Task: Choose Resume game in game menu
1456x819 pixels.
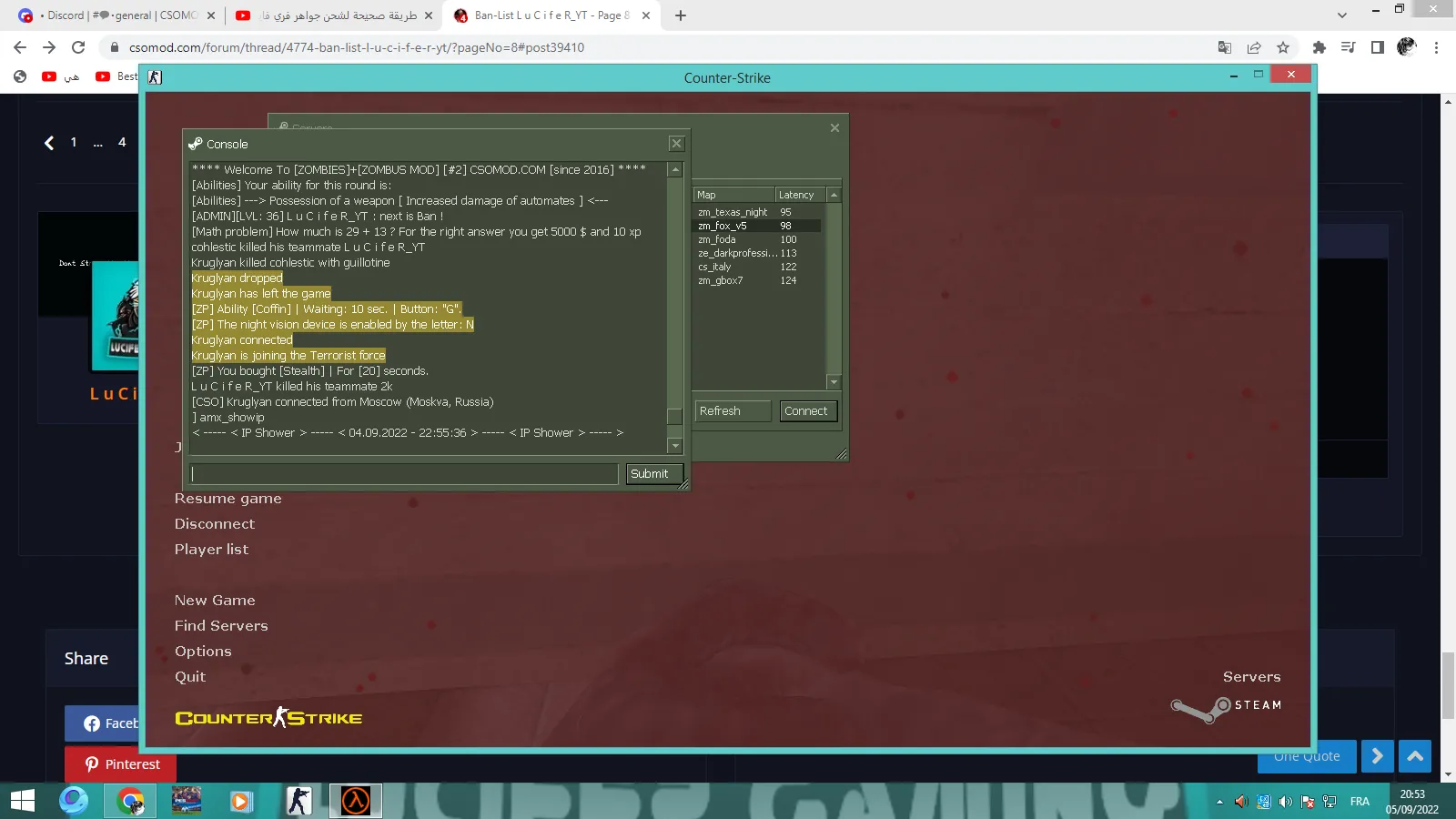Action: pyautogui.click(x=228, y=499)
